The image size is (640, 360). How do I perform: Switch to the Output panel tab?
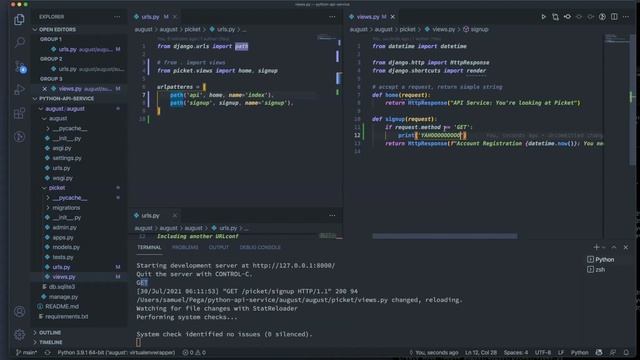click(x=219, y=247)
